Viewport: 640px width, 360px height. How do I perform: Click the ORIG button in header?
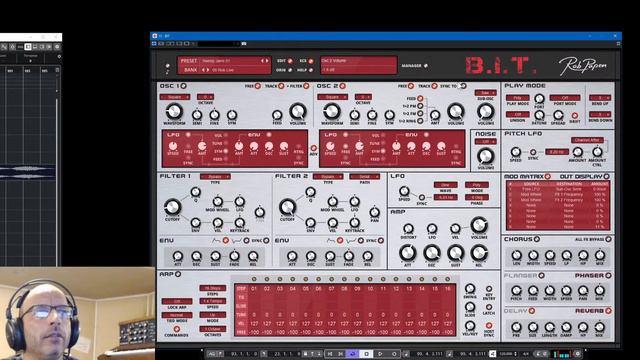(290, 70)
